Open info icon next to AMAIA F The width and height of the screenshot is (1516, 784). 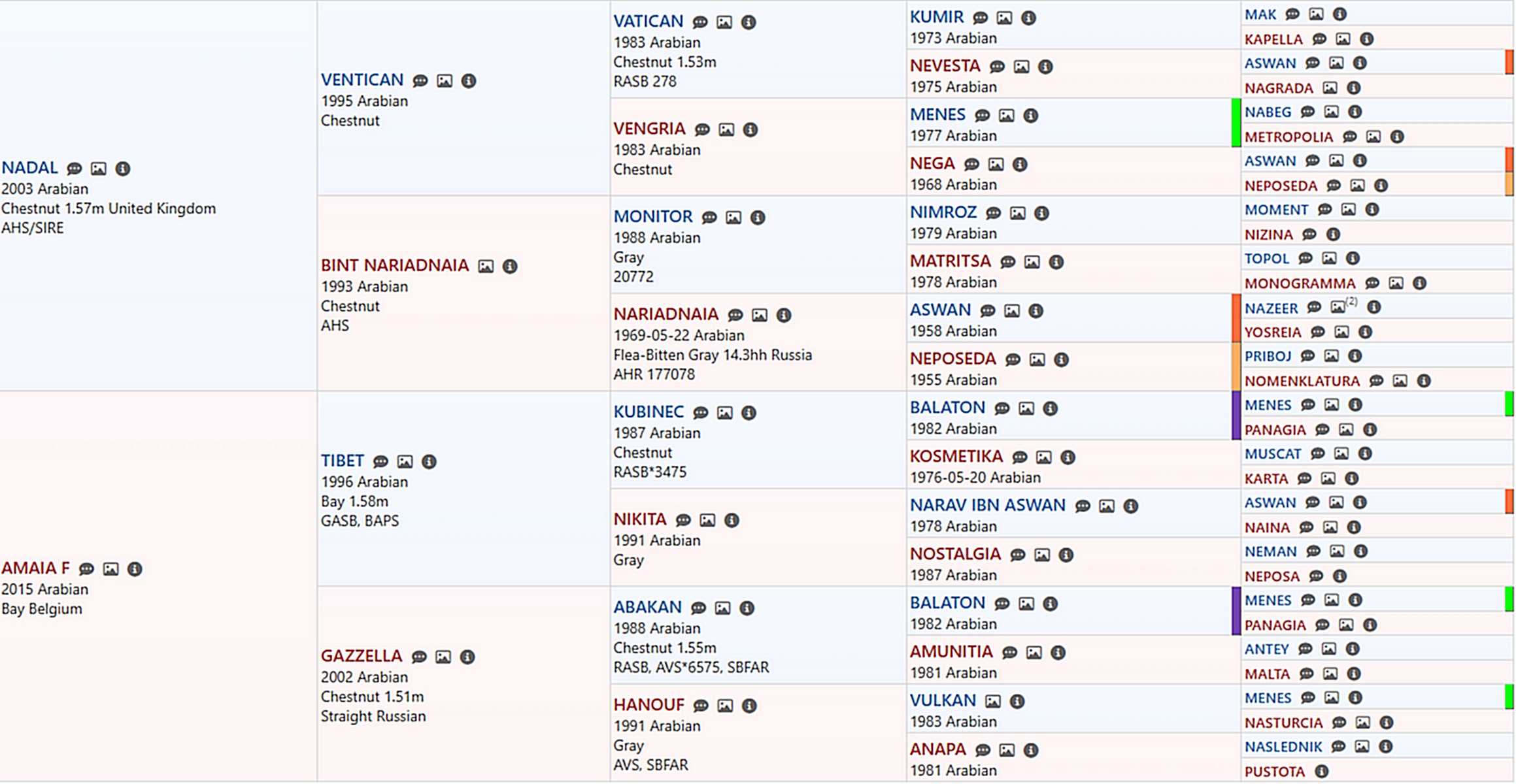[135, 570]
